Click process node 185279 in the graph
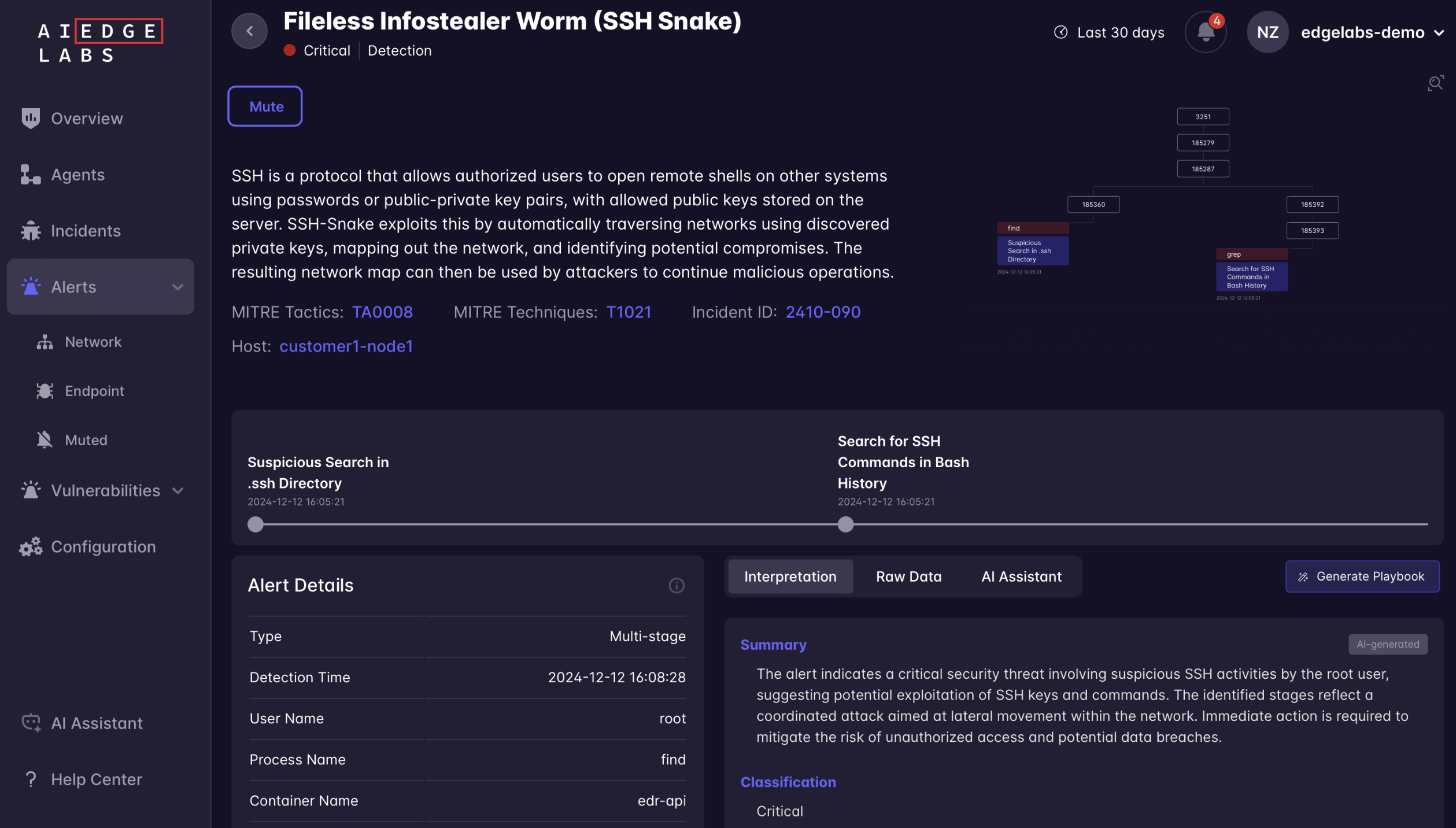1456x828 pixels. click(1203, 143)
